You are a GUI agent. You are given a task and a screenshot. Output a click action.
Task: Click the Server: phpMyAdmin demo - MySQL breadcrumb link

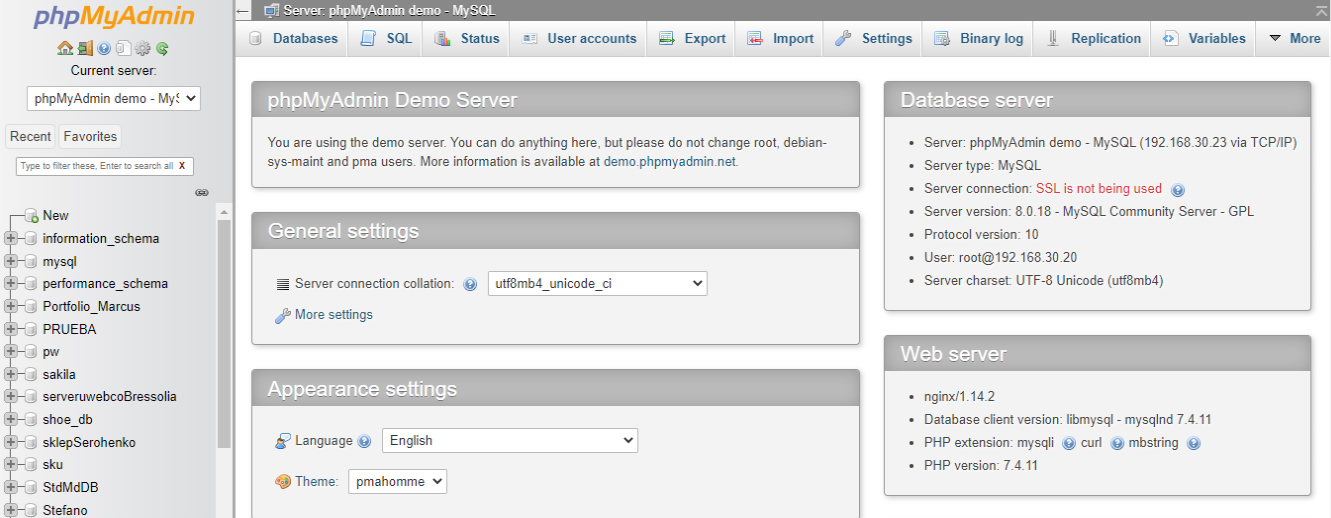coord(389,11)
